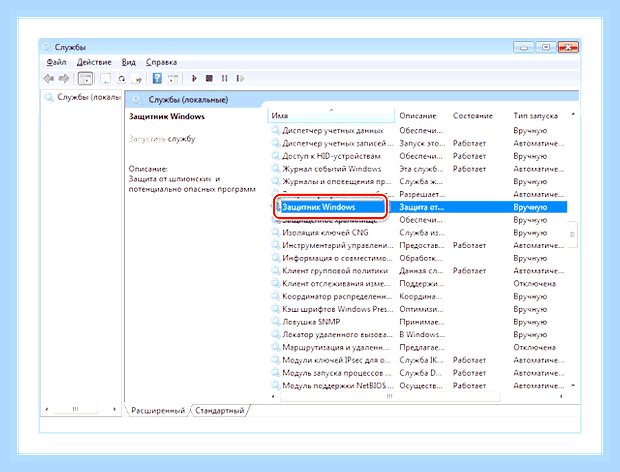Switch to the Стандартный tab
This screenshot has width=620, height=472.
220,411
